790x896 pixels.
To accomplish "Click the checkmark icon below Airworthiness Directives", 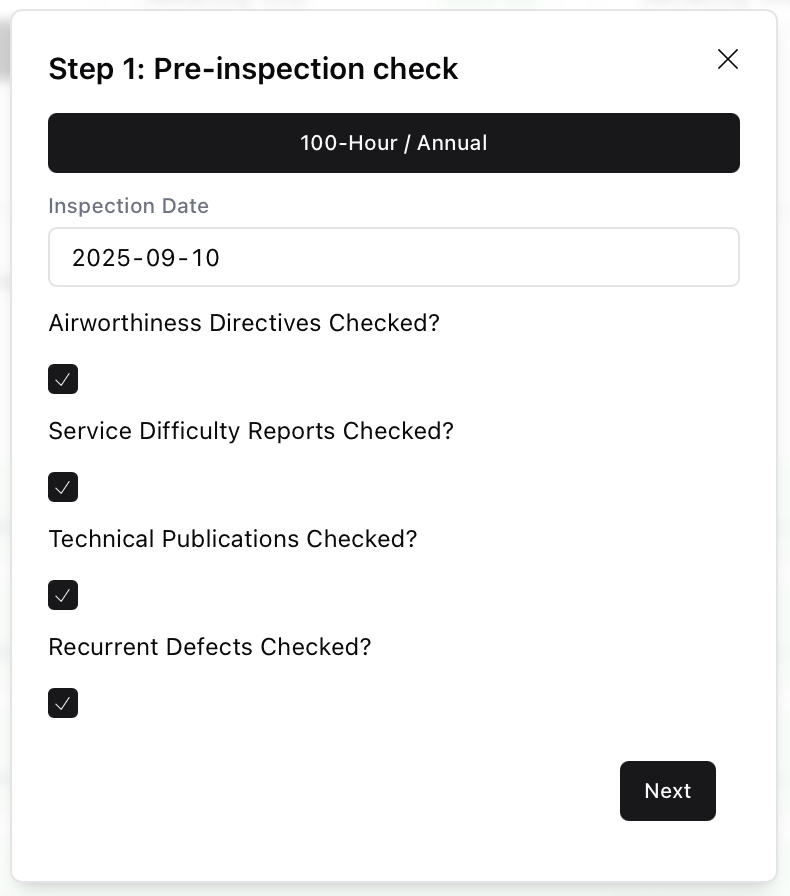I will [x=63, y=379].
